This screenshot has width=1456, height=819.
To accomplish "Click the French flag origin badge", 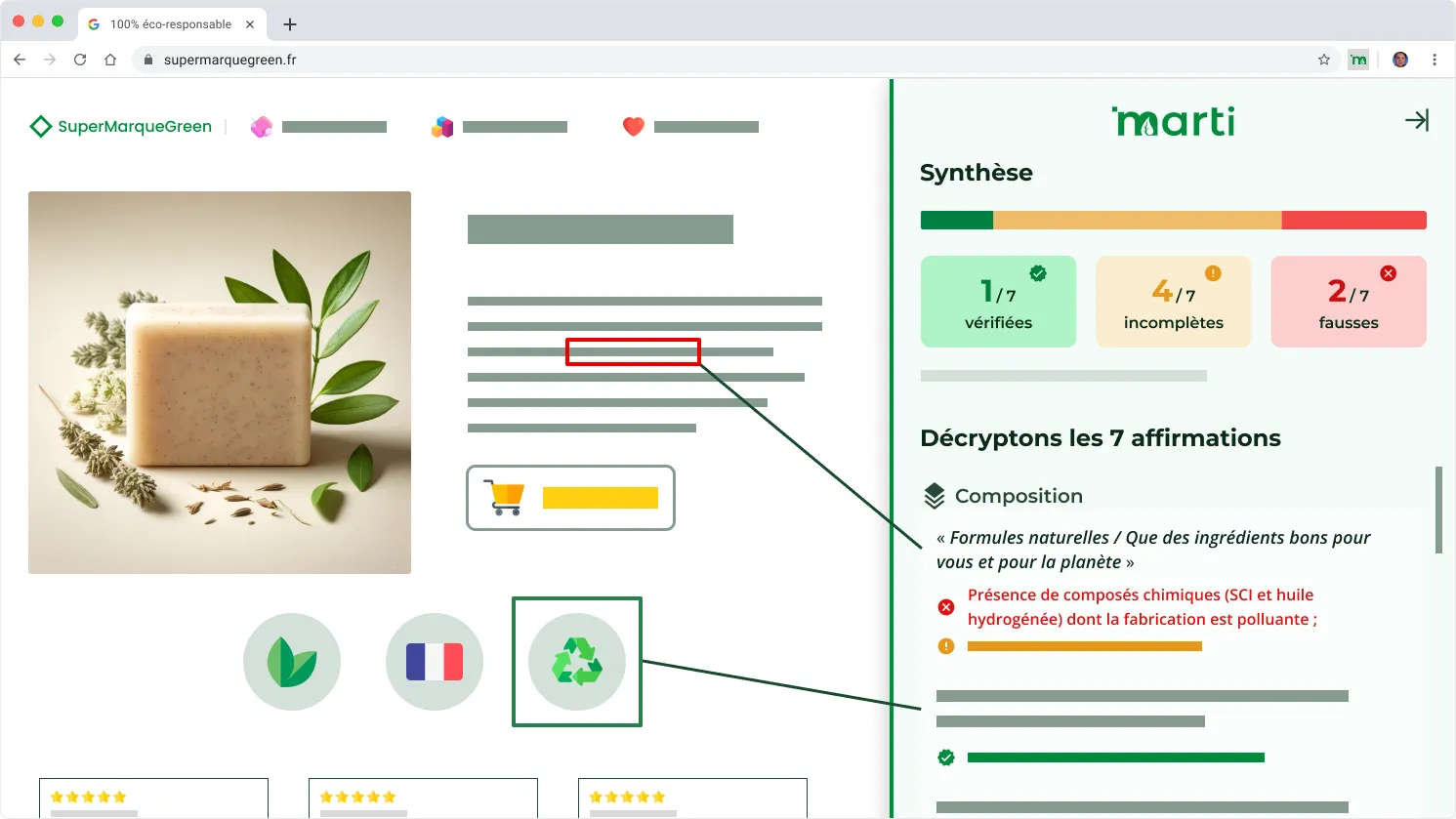I will click(x=434, y=661).
